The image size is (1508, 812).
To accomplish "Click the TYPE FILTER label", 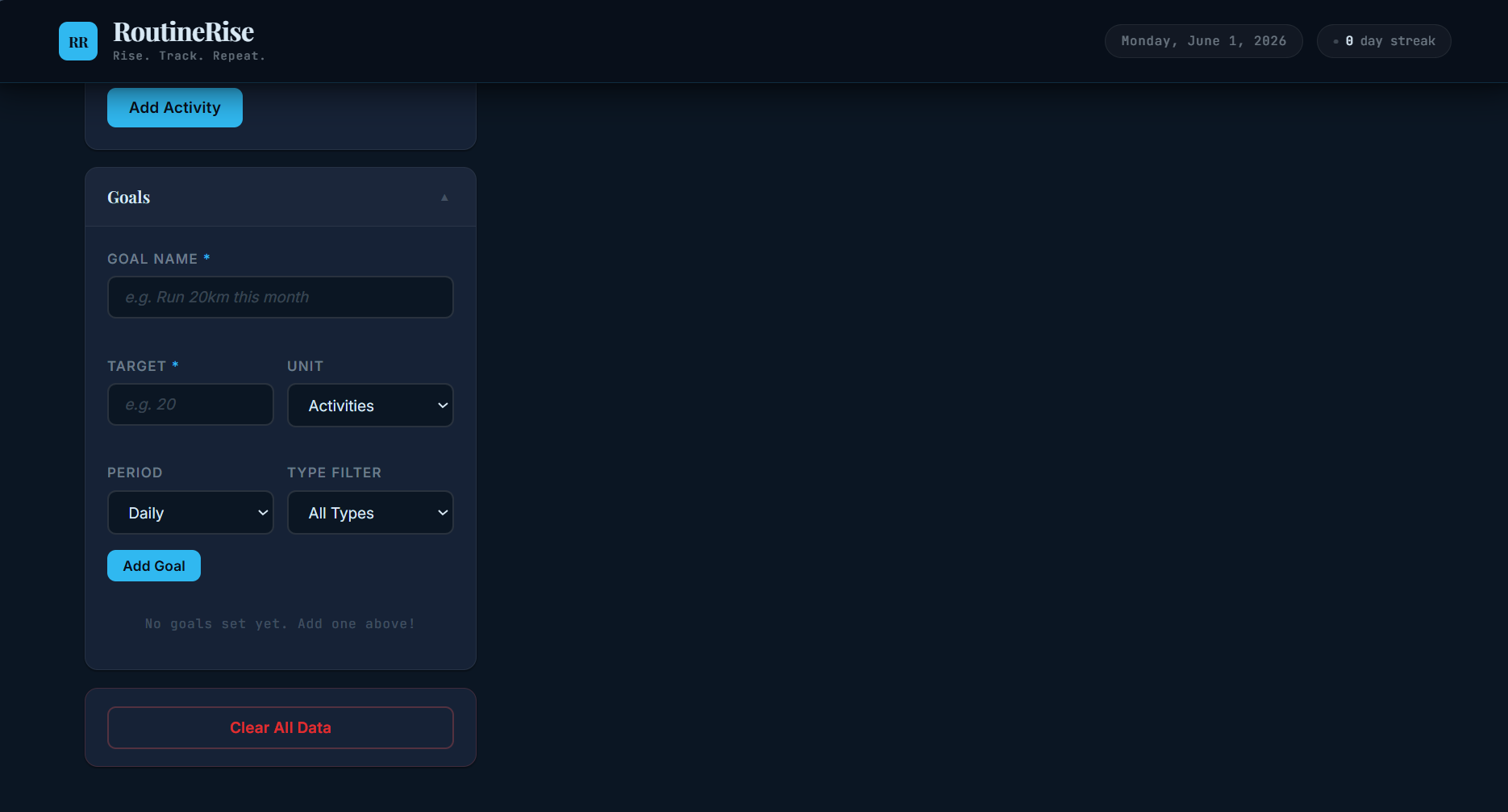I will (x=335, y=473).
